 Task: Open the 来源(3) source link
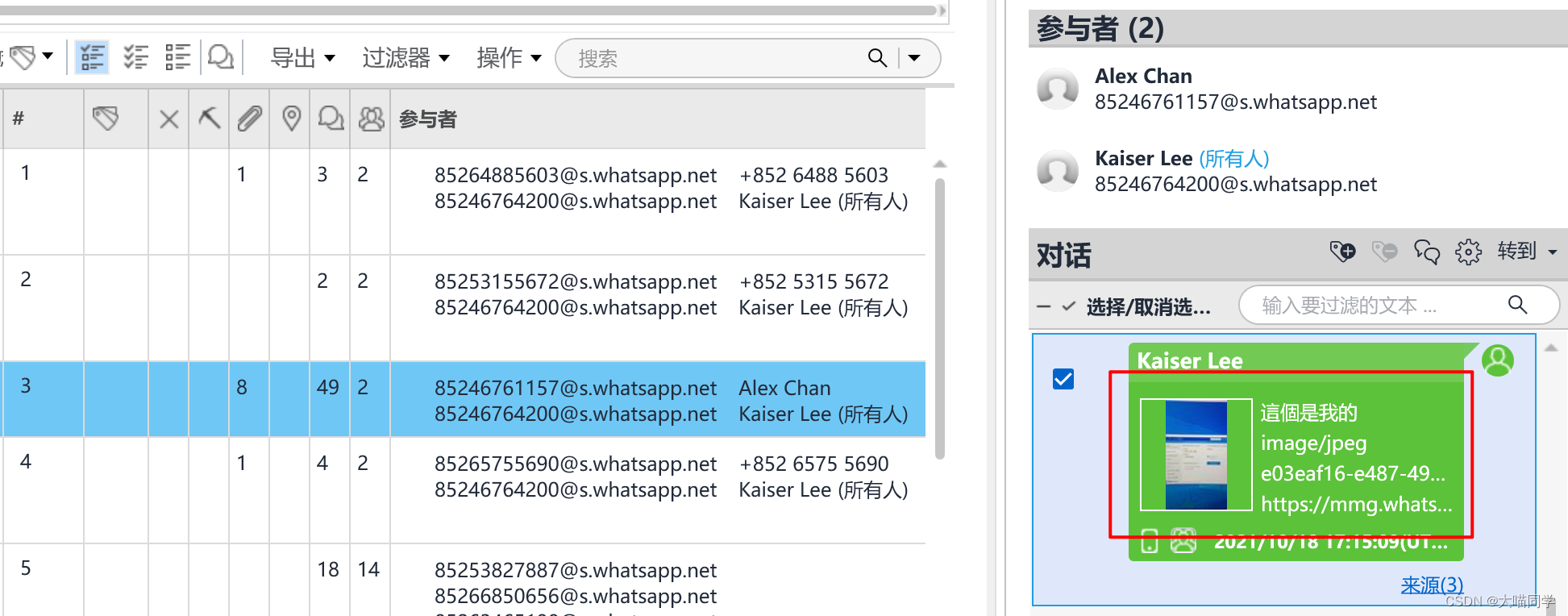coord(1432,585)
